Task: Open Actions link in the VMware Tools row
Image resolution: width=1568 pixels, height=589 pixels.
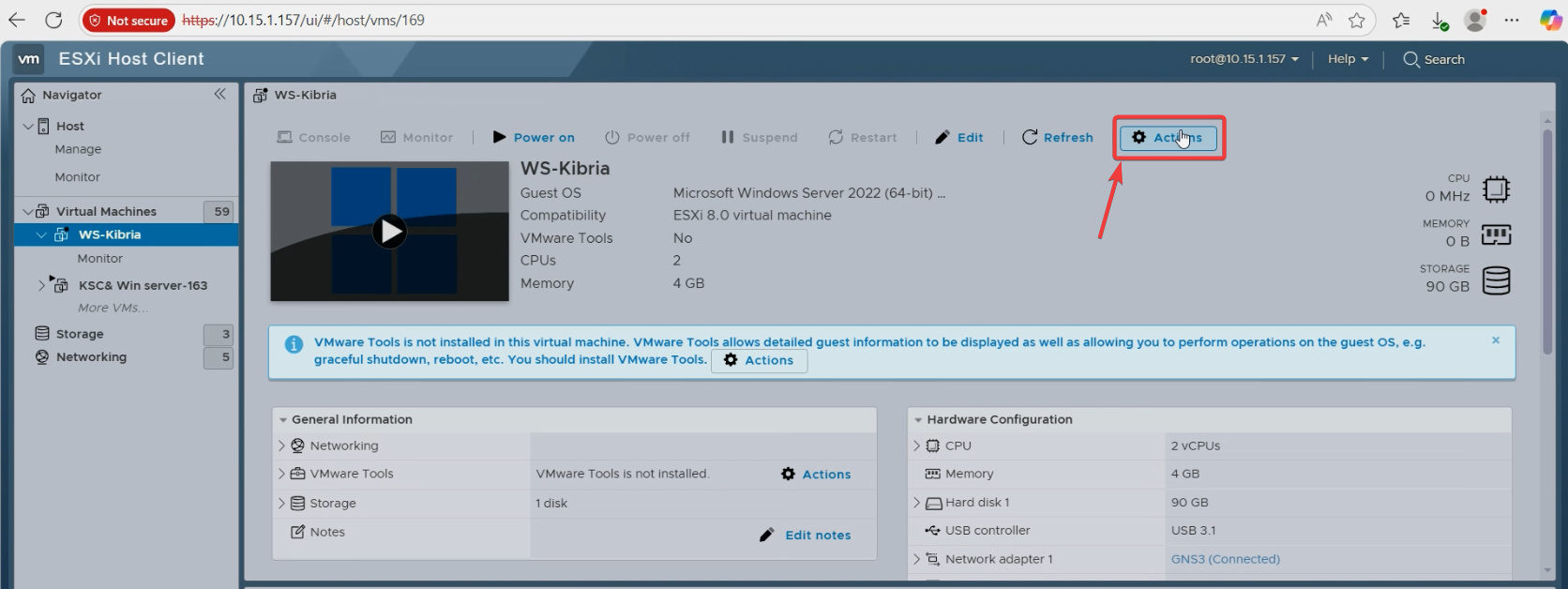Action: [816, 475]
